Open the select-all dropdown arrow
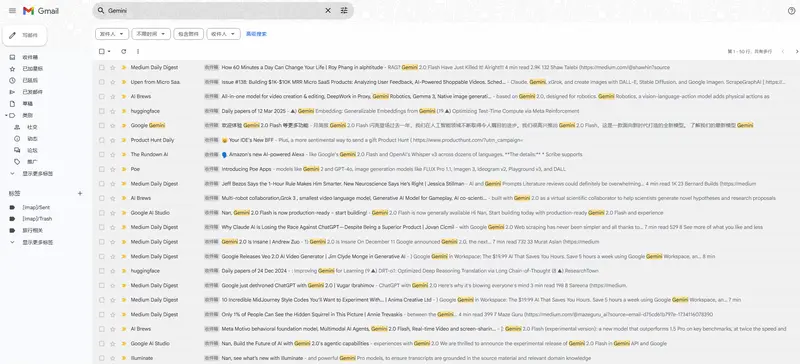800x364 pixels. (109, 52)
